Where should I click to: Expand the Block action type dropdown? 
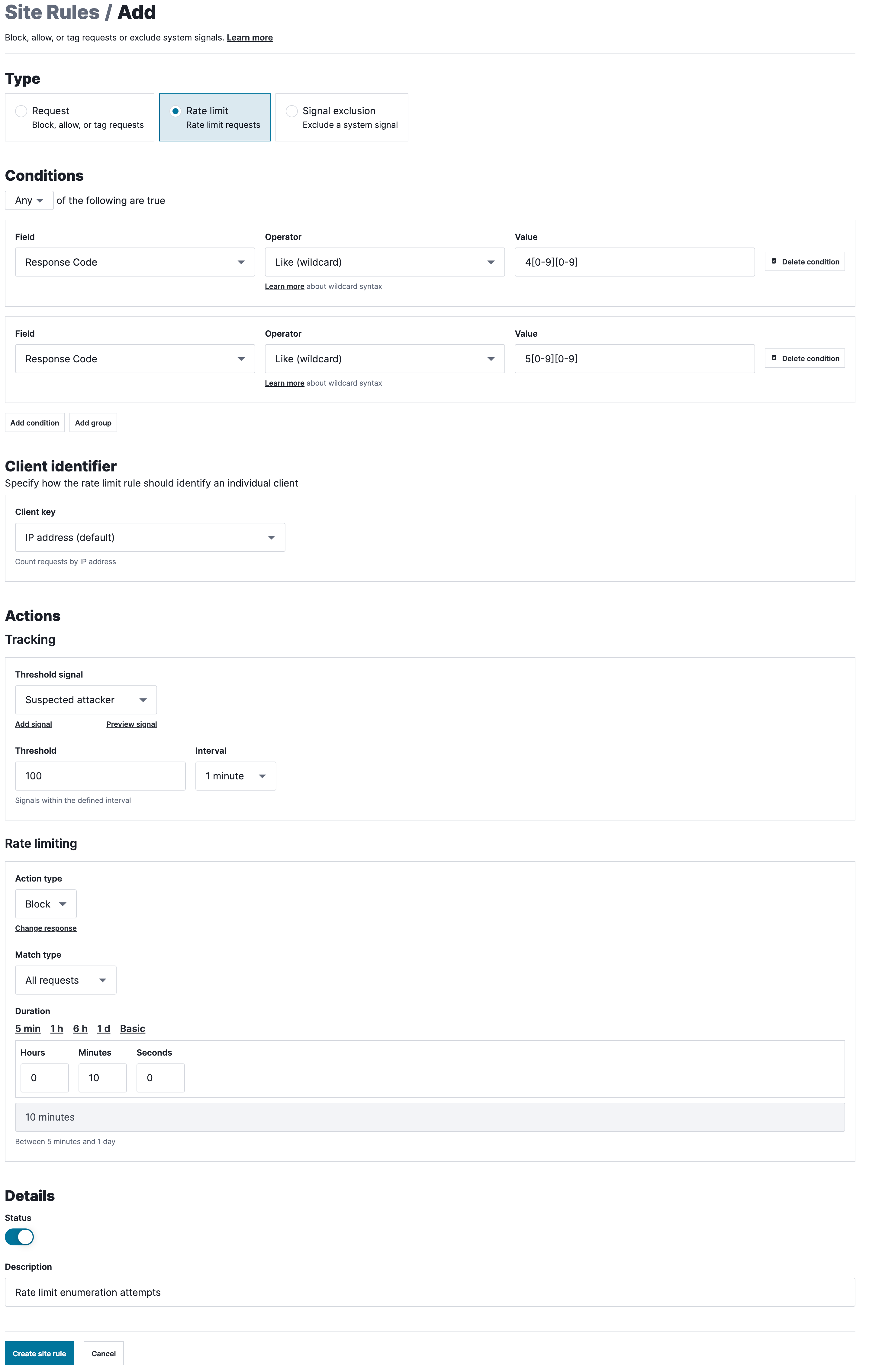[x=46, y=904]
